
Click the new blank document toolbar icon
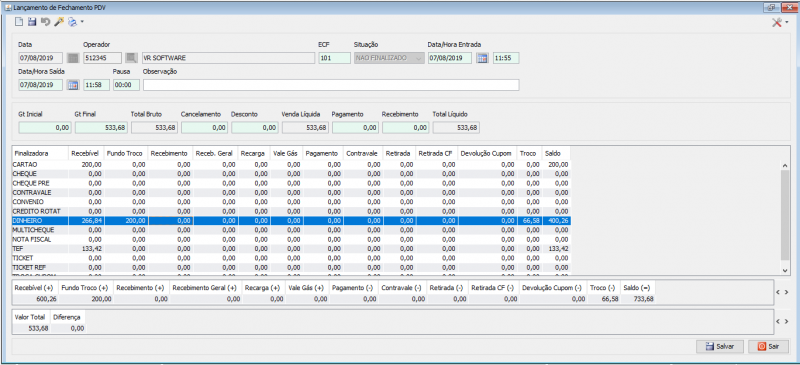(19, 22)
